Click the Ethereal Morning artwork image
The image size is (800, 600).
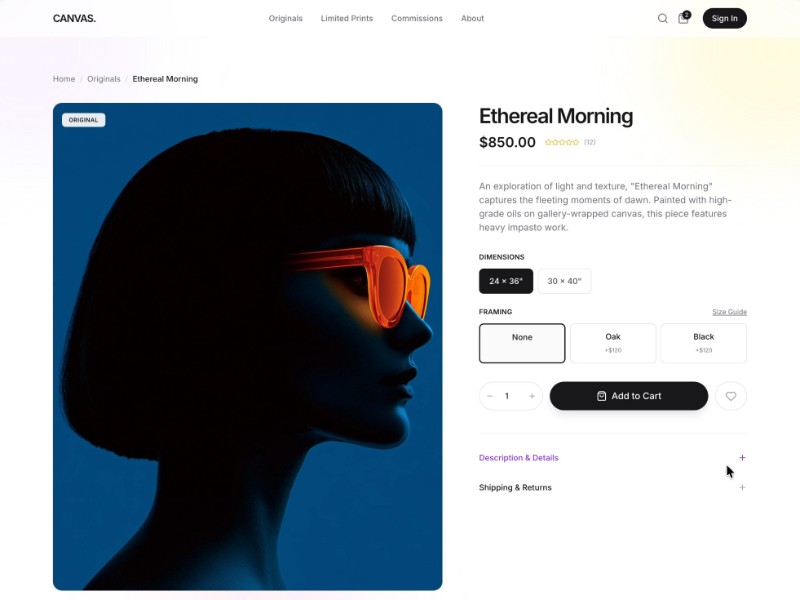[247, 347]
